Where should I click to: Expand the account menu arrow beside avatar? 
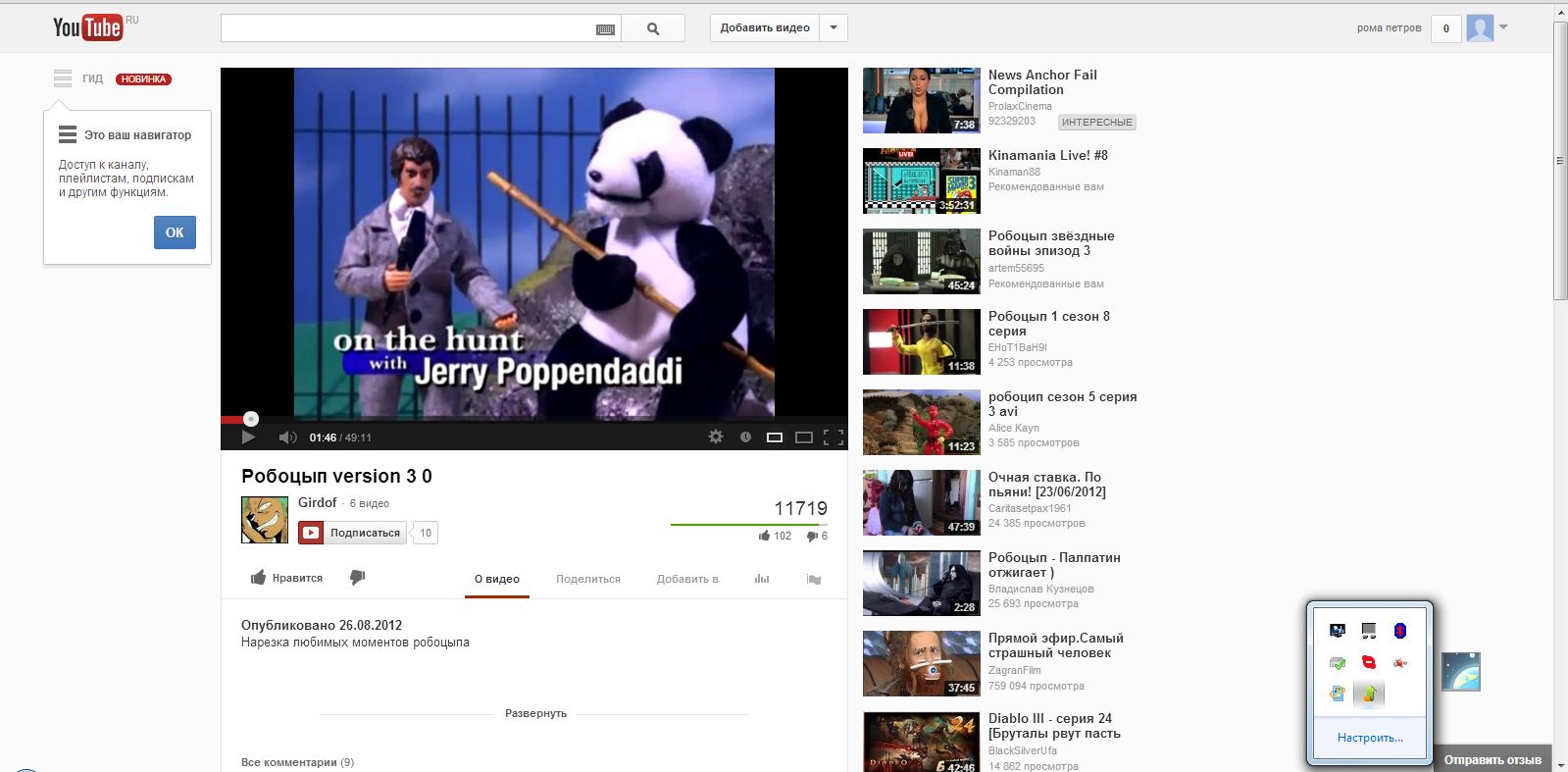tap(1504, 27)
